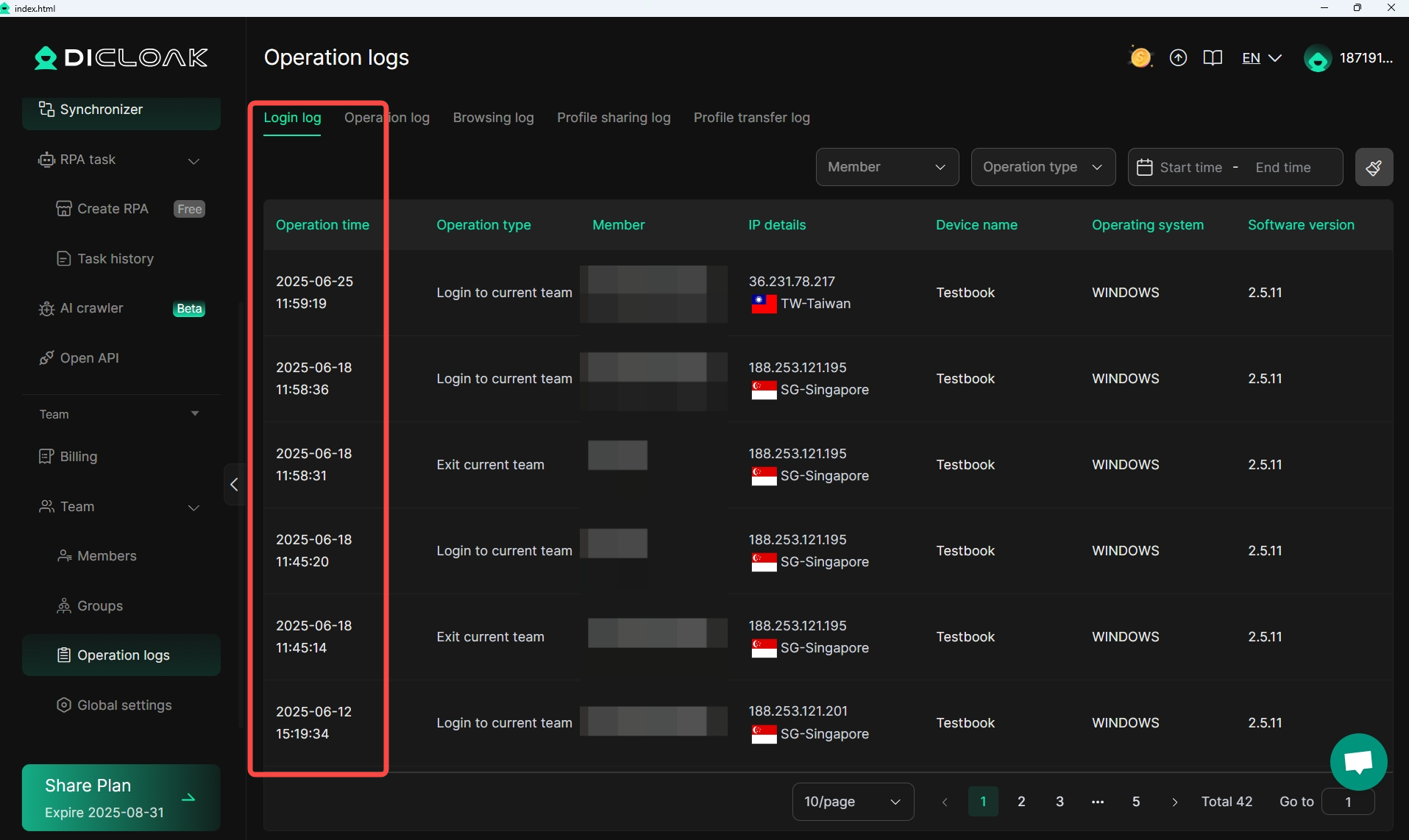Switch to the Profile sharing log tab

(614, 118)
